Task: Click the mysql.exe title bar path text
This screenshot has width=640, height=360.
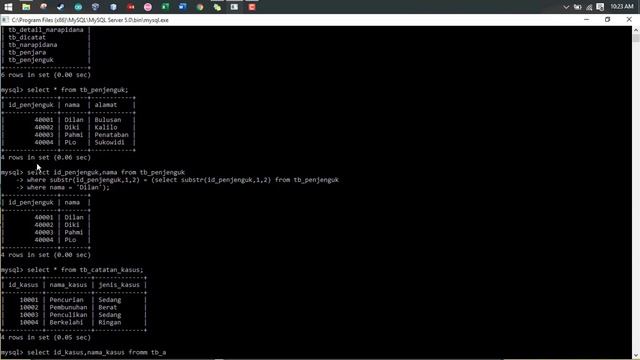Action: 90,20
